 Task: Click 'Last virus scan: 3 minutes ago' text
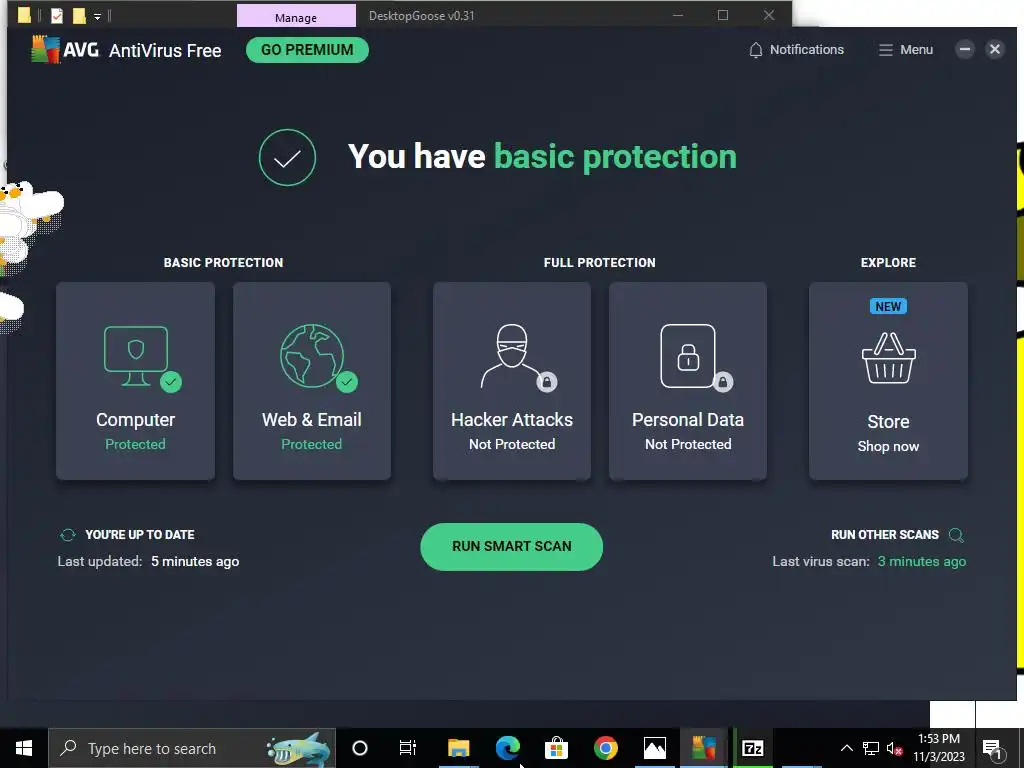click(x=869, y=562)
